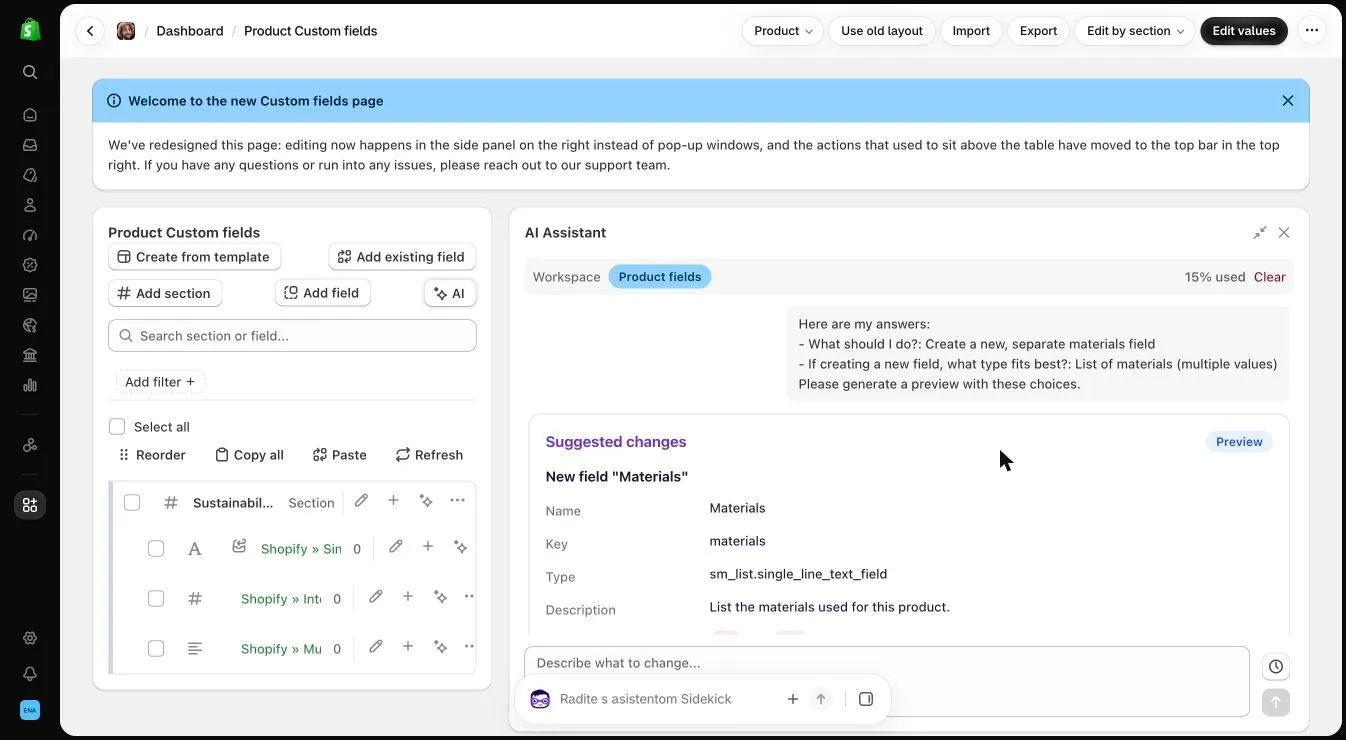The height and width of the screenshot is (740, 1346).
Task: Toggle the Sidekick side panel icon
Action: click(866, 699)
